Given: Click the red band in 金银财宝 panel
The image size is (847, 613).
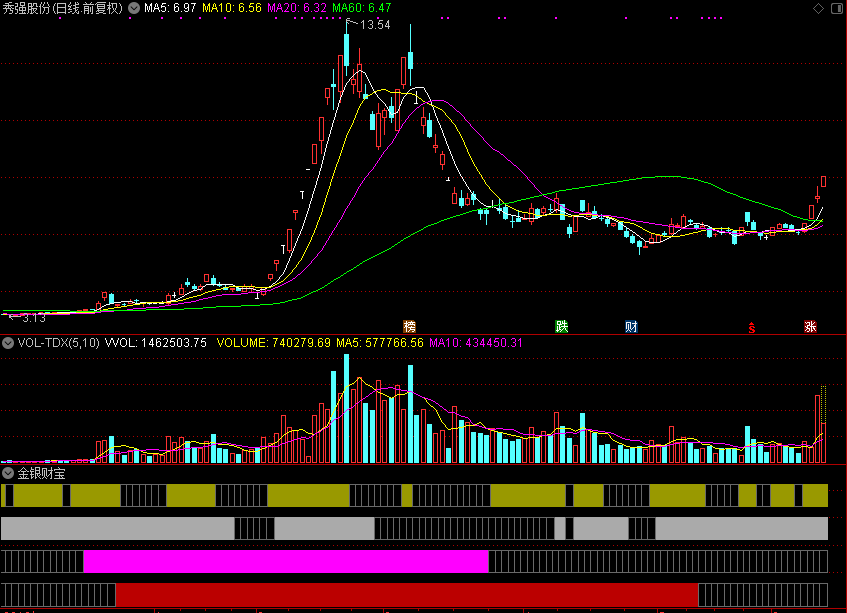Looking at the screenshot, I should (407, 595).
